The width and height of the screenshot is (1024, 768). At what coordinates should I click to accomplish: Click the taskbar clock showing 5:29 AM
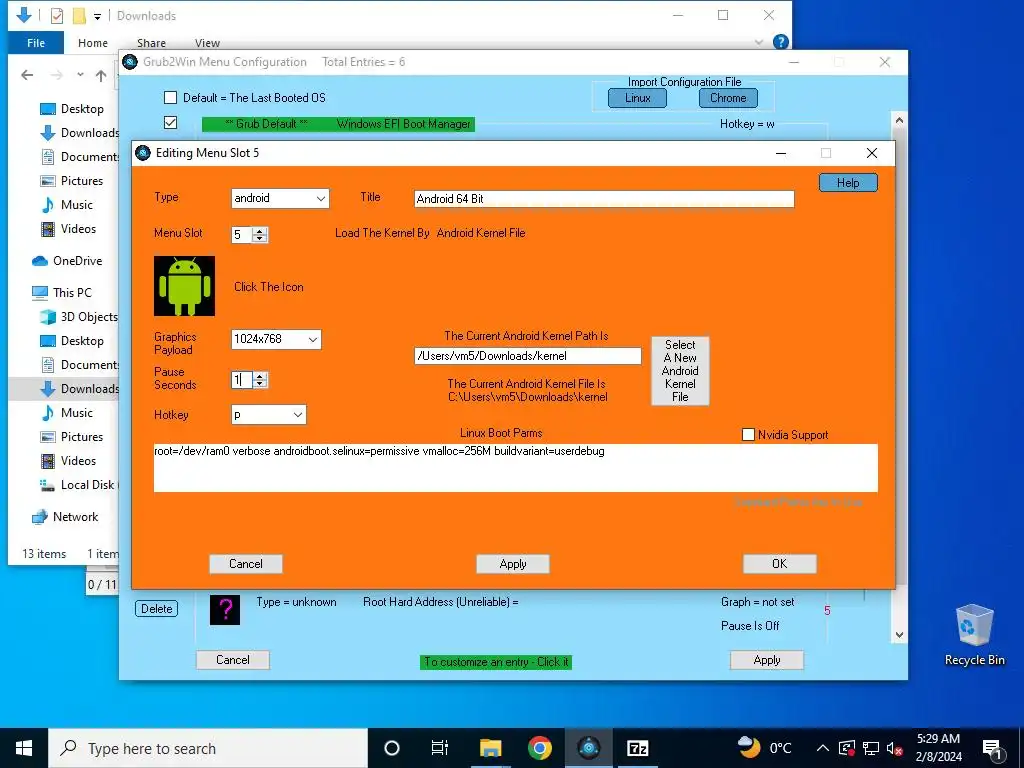[x=938, y=748]
